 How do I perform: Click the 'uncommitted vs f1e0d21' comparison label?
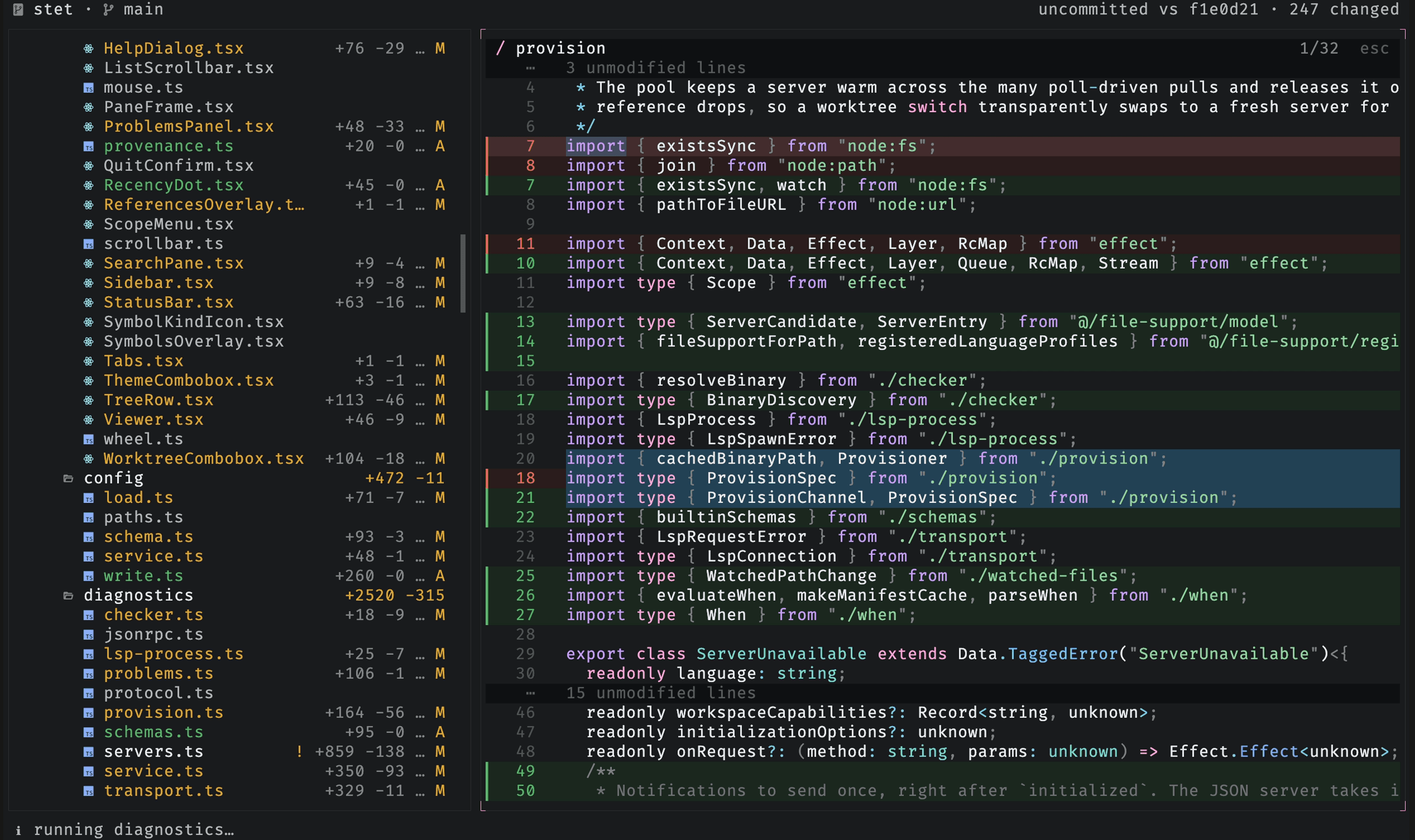1149,9
